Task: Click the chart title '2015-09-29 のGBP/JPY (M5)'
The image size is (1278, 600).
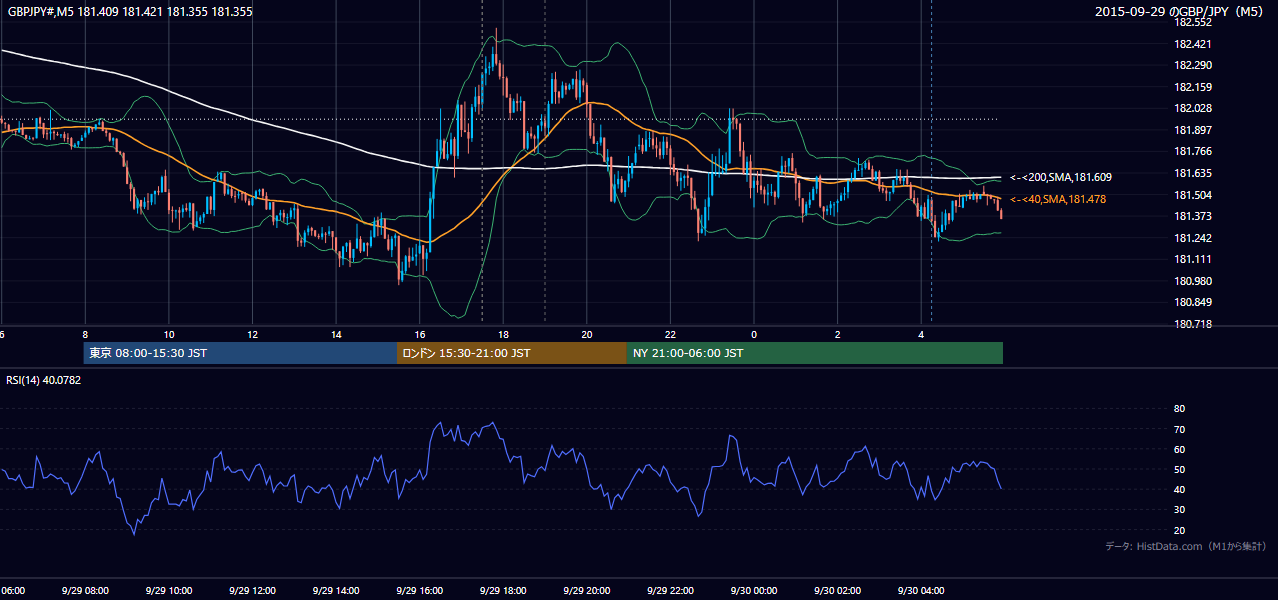Action: [x=1181, y=12]
